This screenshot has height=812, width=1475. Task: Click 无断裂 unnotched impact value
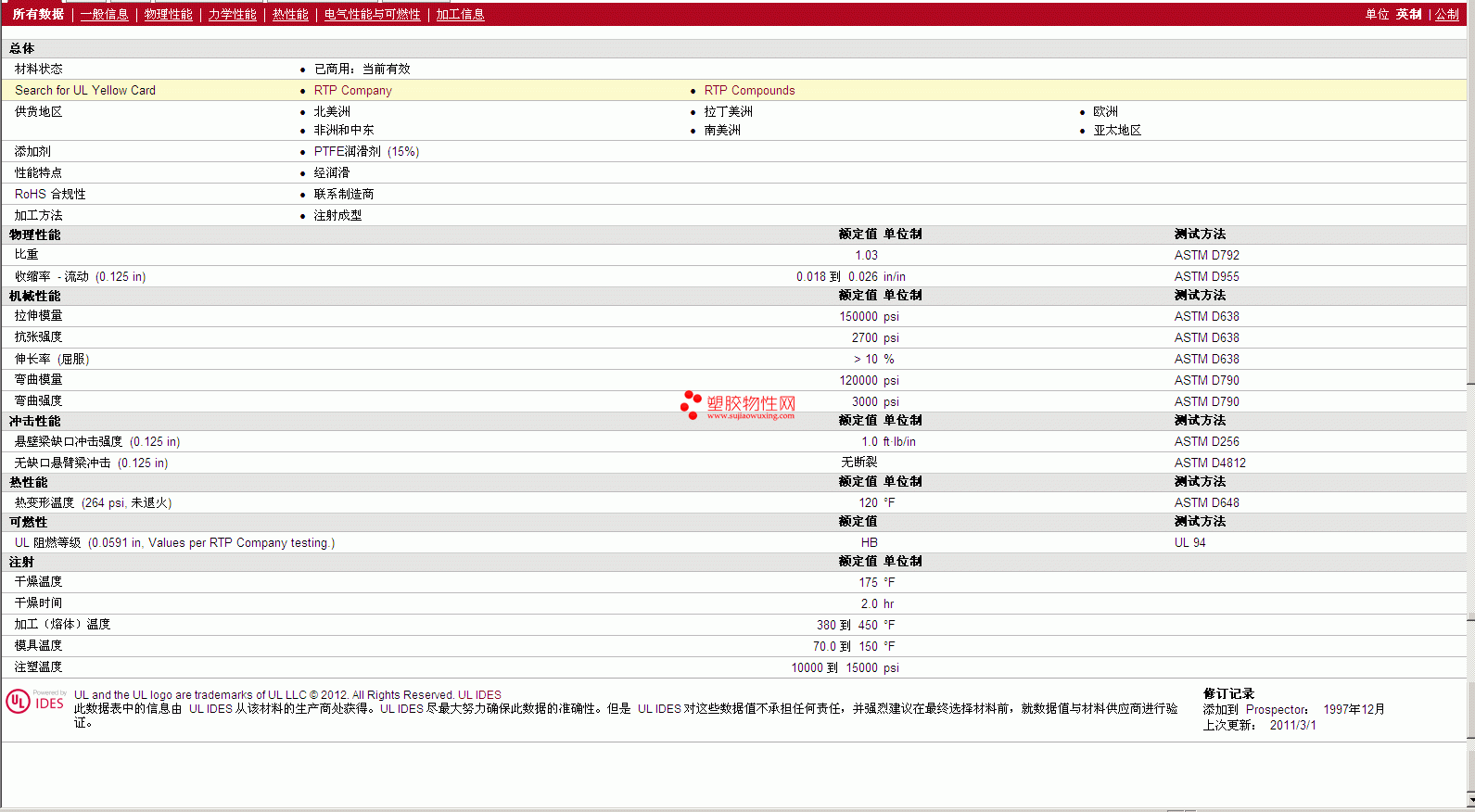(x=858, y=463)
